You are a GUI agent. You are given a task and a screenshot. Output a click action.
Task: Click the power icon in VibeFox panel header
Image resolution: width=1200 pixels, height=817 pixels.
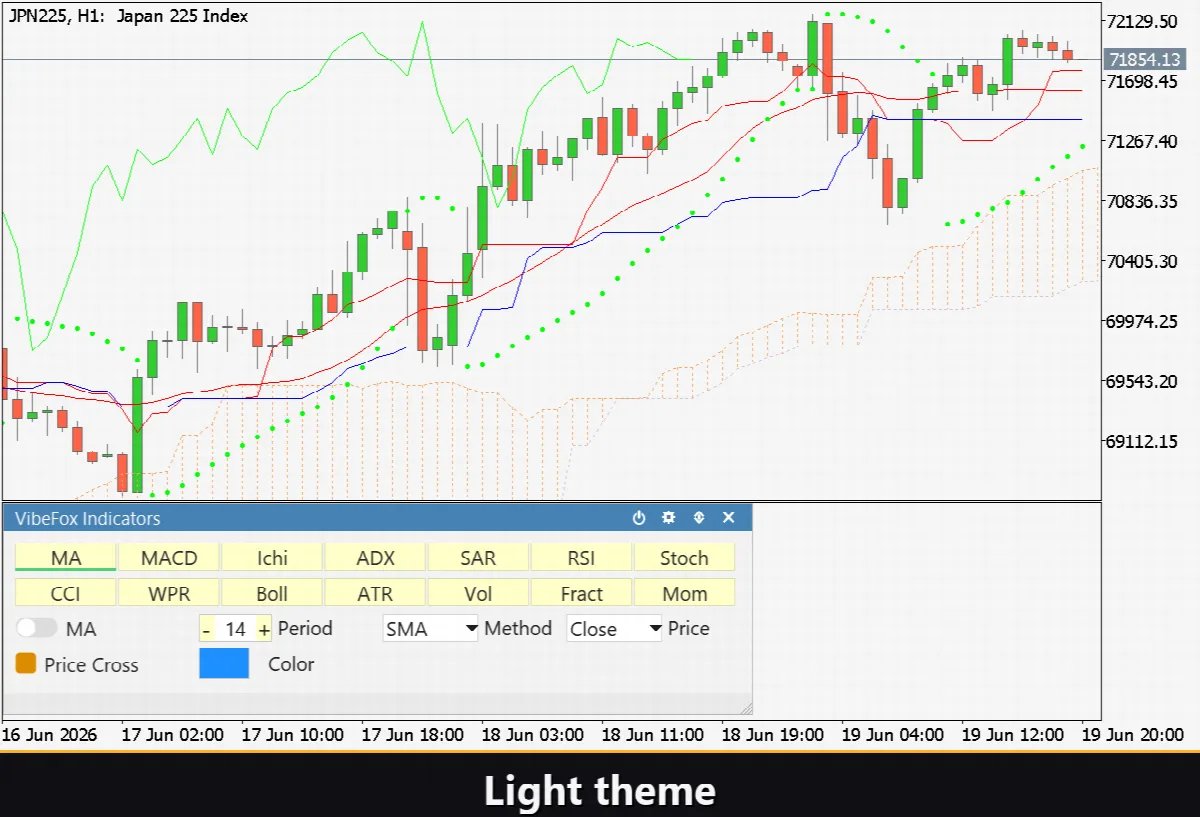[x=639, y=518]
